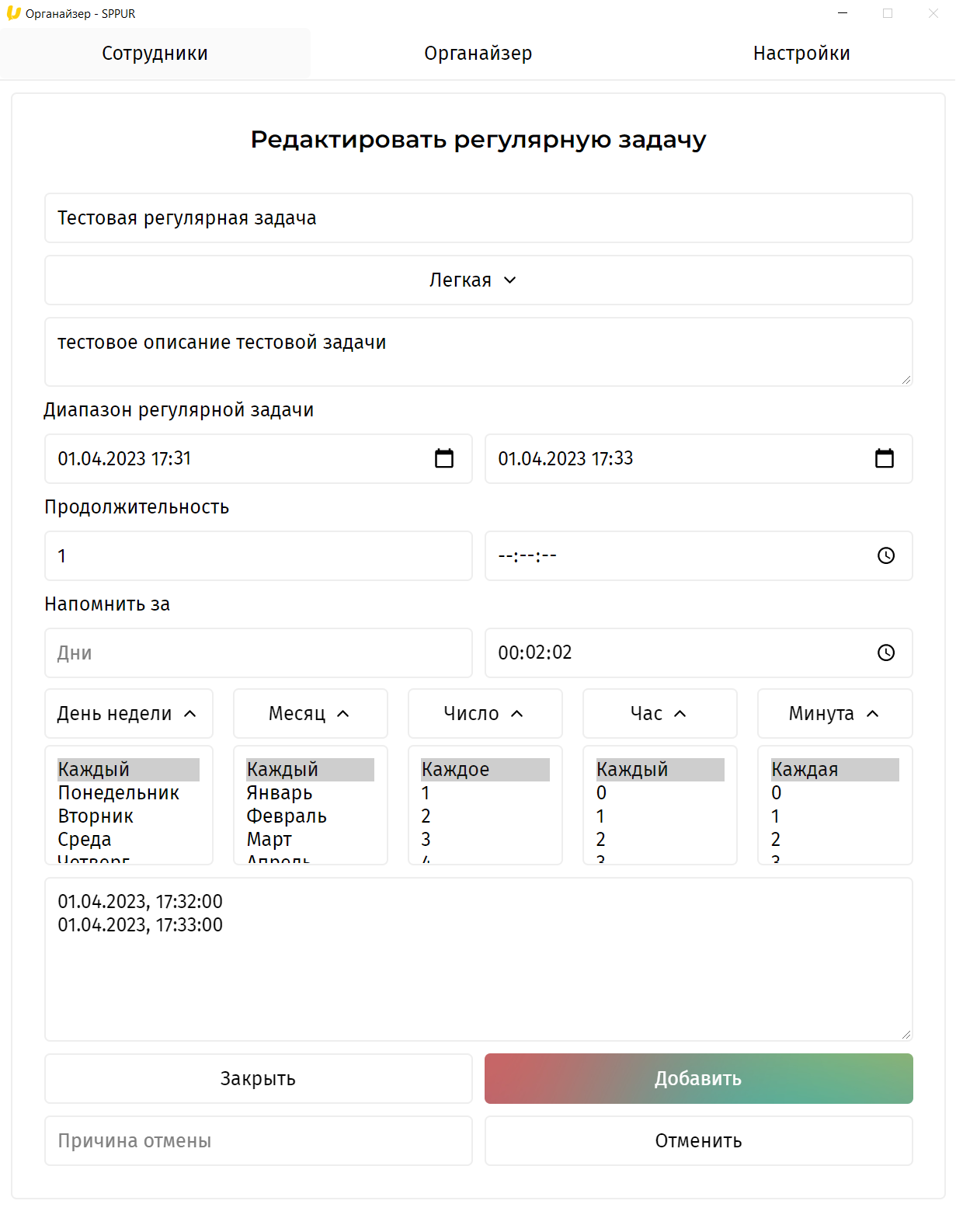This screenshot has width=956, height=1232.
Task: Collapse the День недели list
Action: tap(129, 714)
